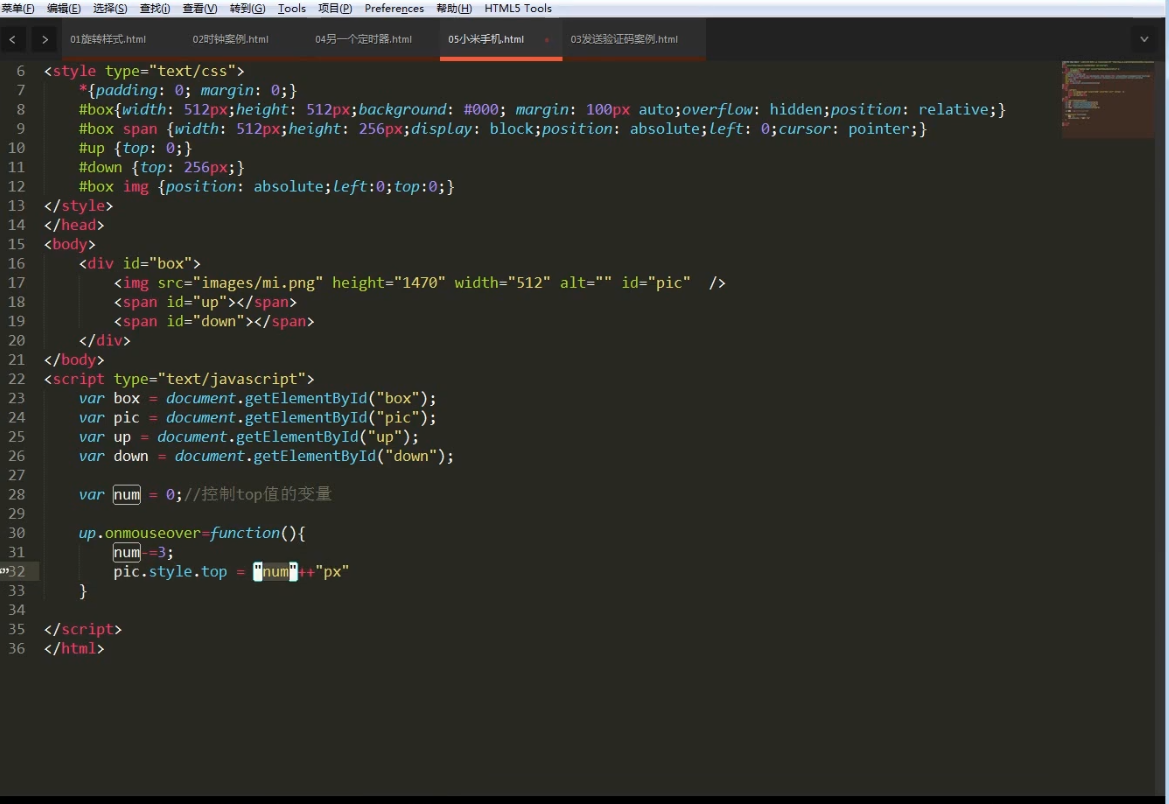1169x804 pixels.
Task: Open the HTML5 Tools menu
Action: pos(518,8)
